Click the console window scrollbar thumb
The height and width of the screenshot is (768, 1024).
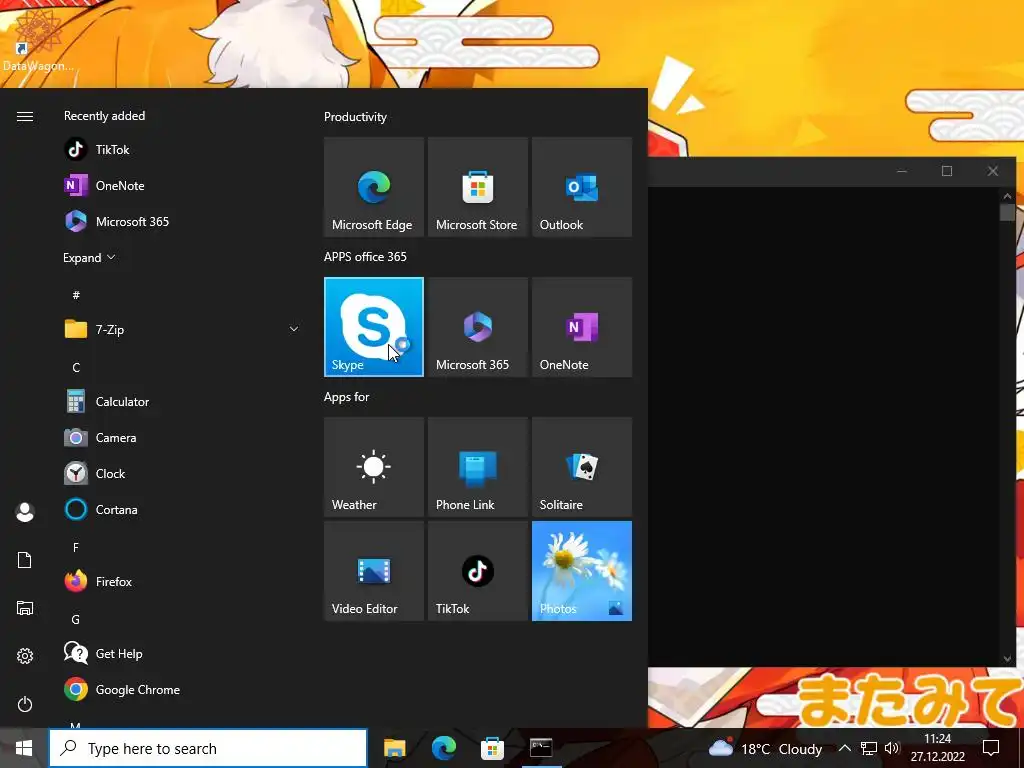(x=1007, y=212)
